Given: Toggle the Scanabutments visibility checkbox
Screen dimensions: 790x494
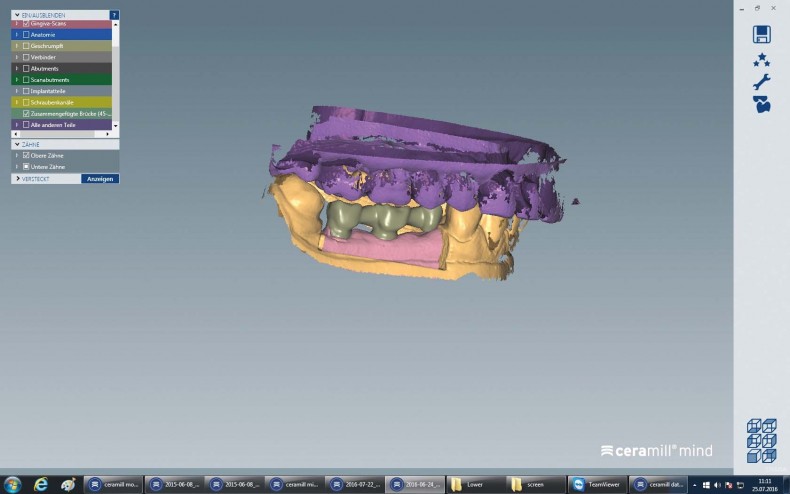Looking at the screenshot, I should tap(26, 79).
